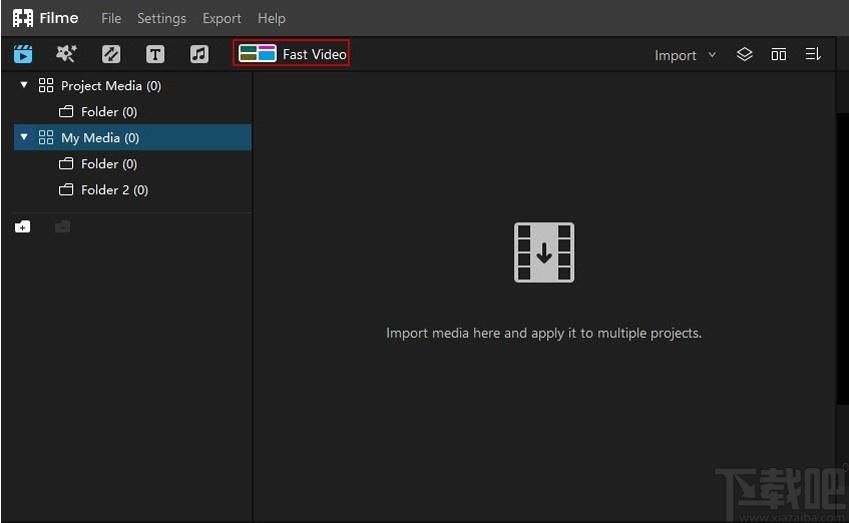Open the Import dropdown
This screenshot has width=849, height=523.
(x=685, y=55)
